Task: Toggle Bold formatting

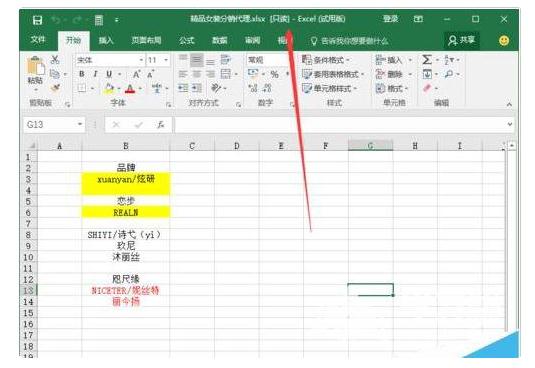Action: [82, 74]
